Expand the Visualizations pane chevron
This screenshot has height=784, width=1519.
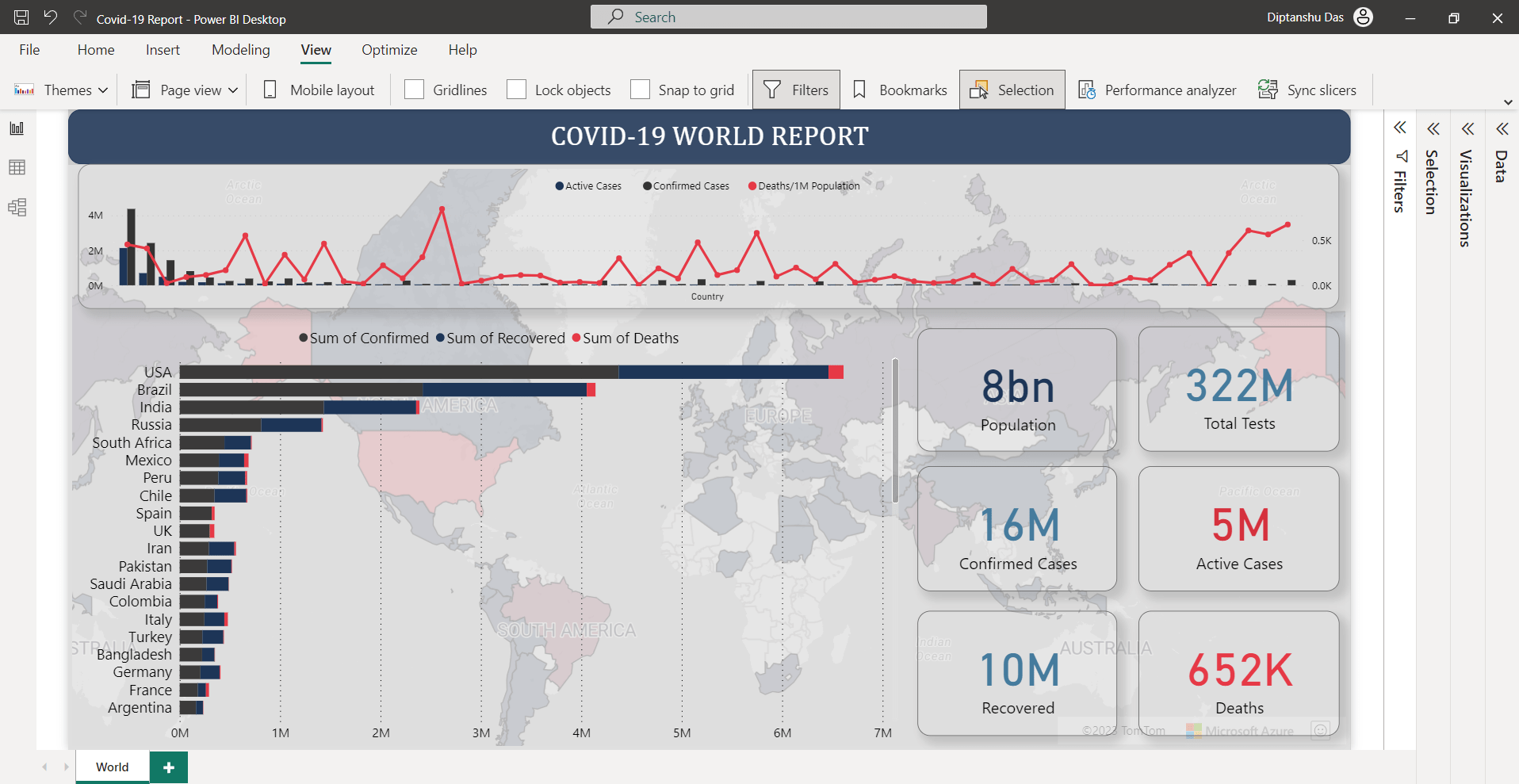coord(1467,128)
